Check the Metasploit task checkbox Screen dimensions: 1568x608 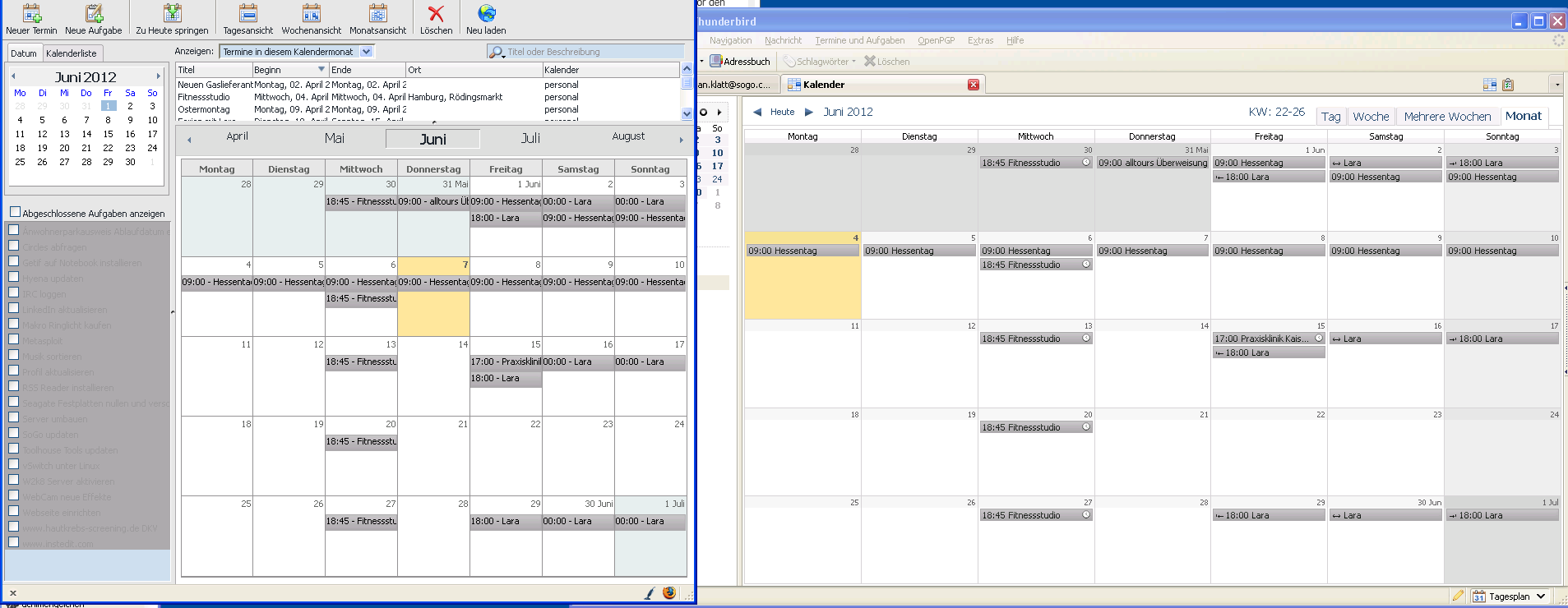[14, 340]
